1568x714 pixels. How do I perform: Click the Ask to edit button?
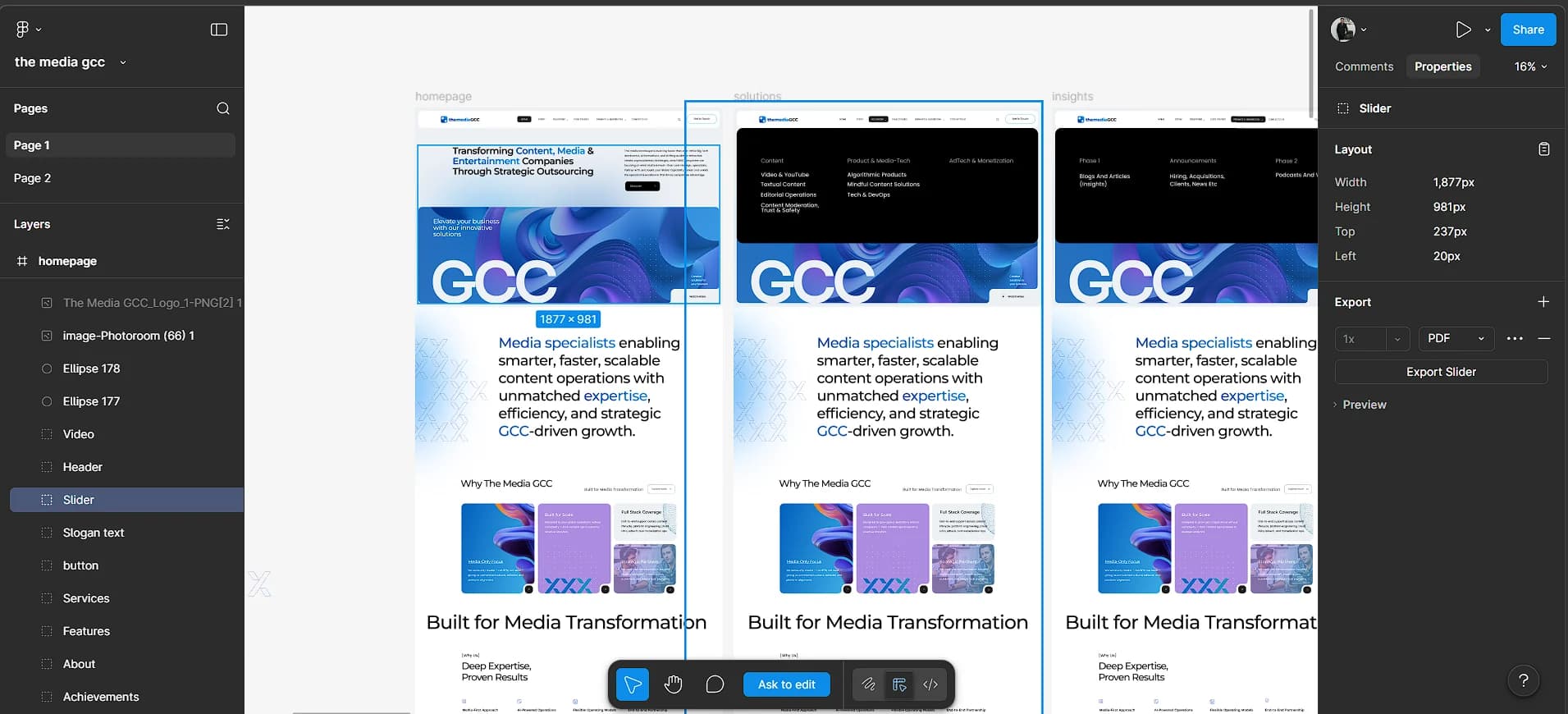click(786, 684)
